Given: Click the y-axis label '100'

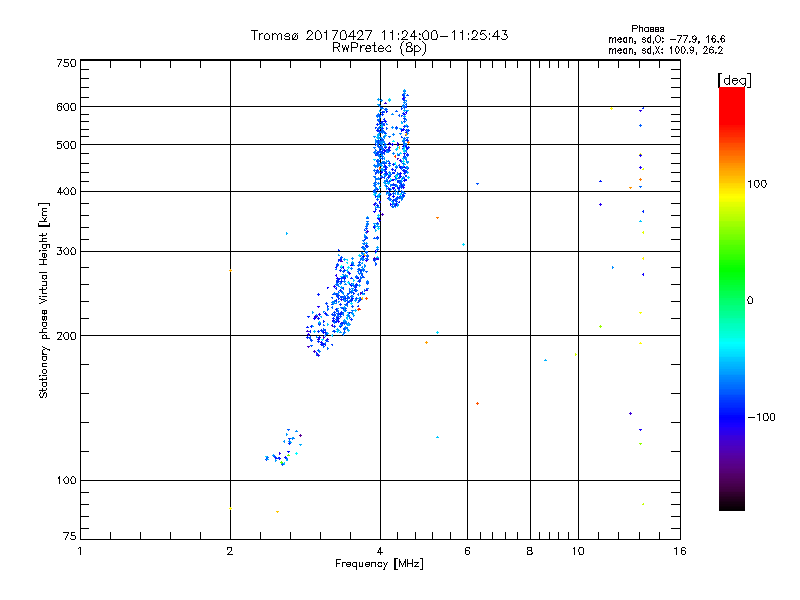Looking at the screenshot, I should [x=66, y=481].
